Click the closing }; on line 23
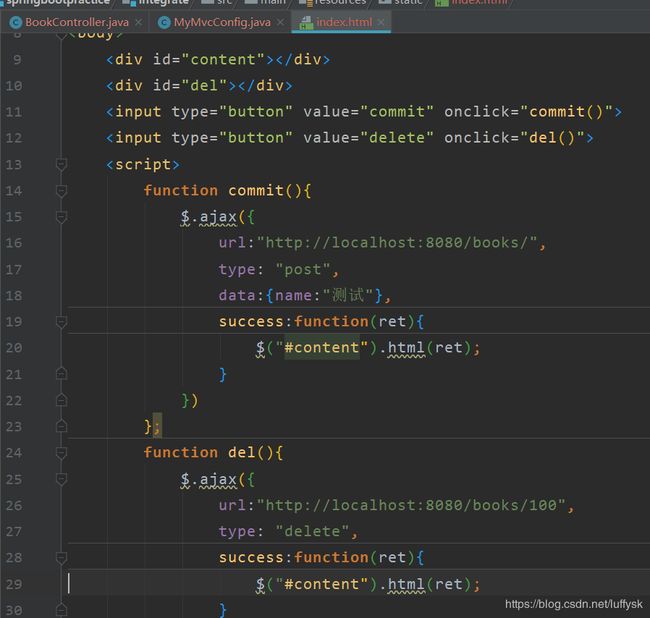The width and height of the screenshot is (650, 618). tap(152, 427)
